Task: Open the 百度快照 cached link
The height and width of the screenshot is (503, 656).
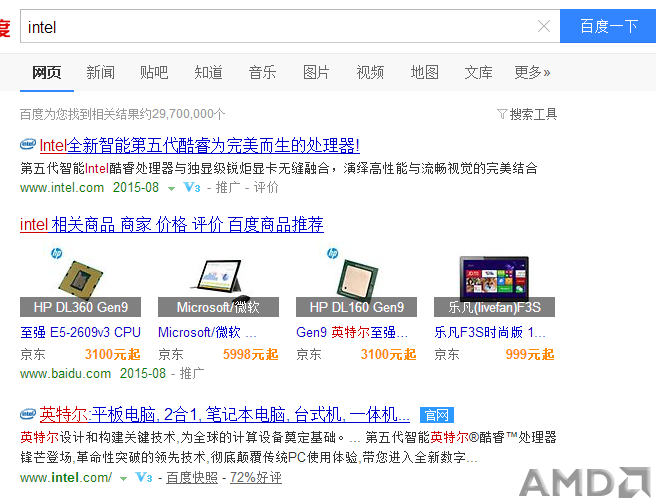Action: (x=192, y=477)
